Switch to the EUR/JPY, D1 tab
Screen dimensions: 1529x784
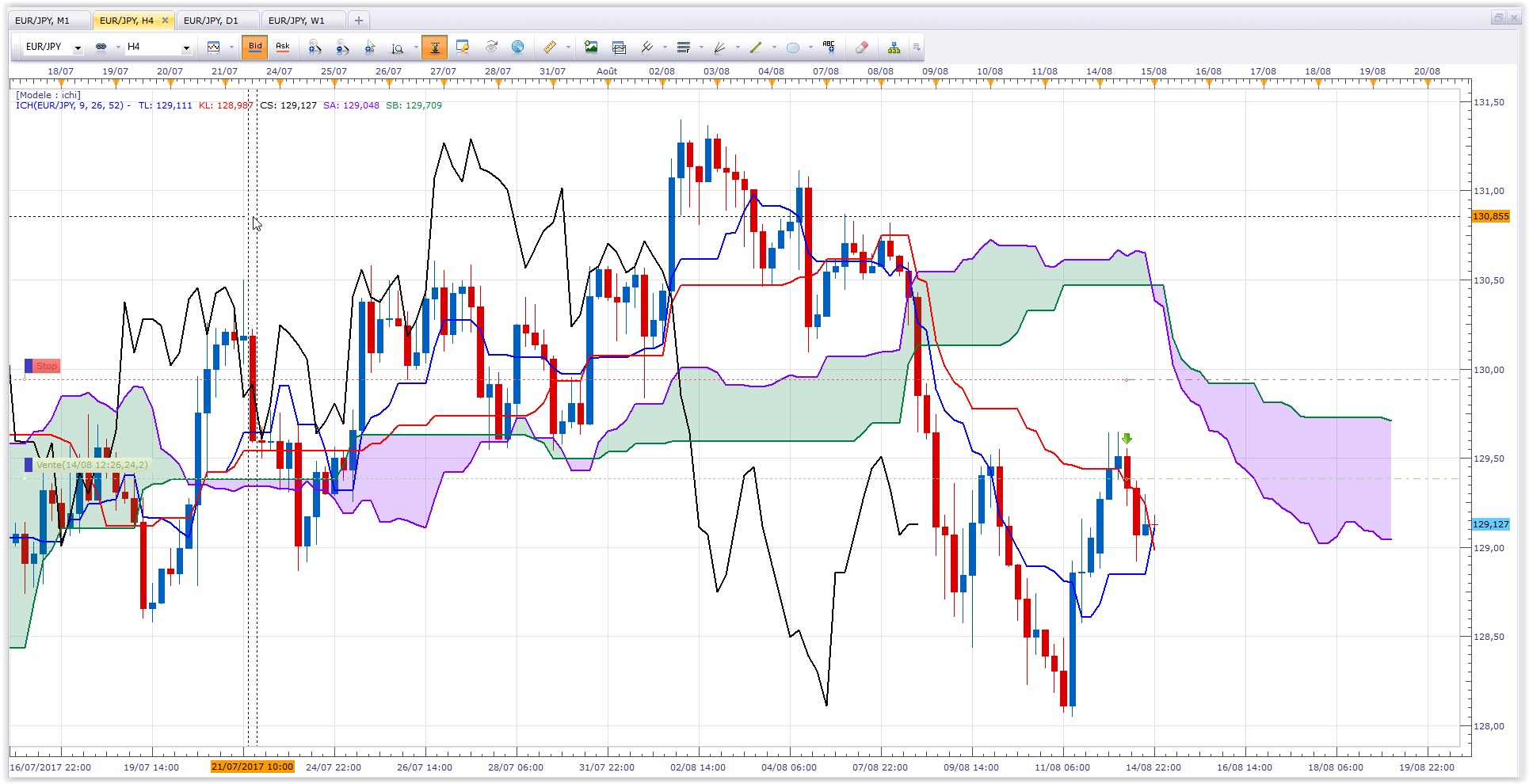click(211, 21)
